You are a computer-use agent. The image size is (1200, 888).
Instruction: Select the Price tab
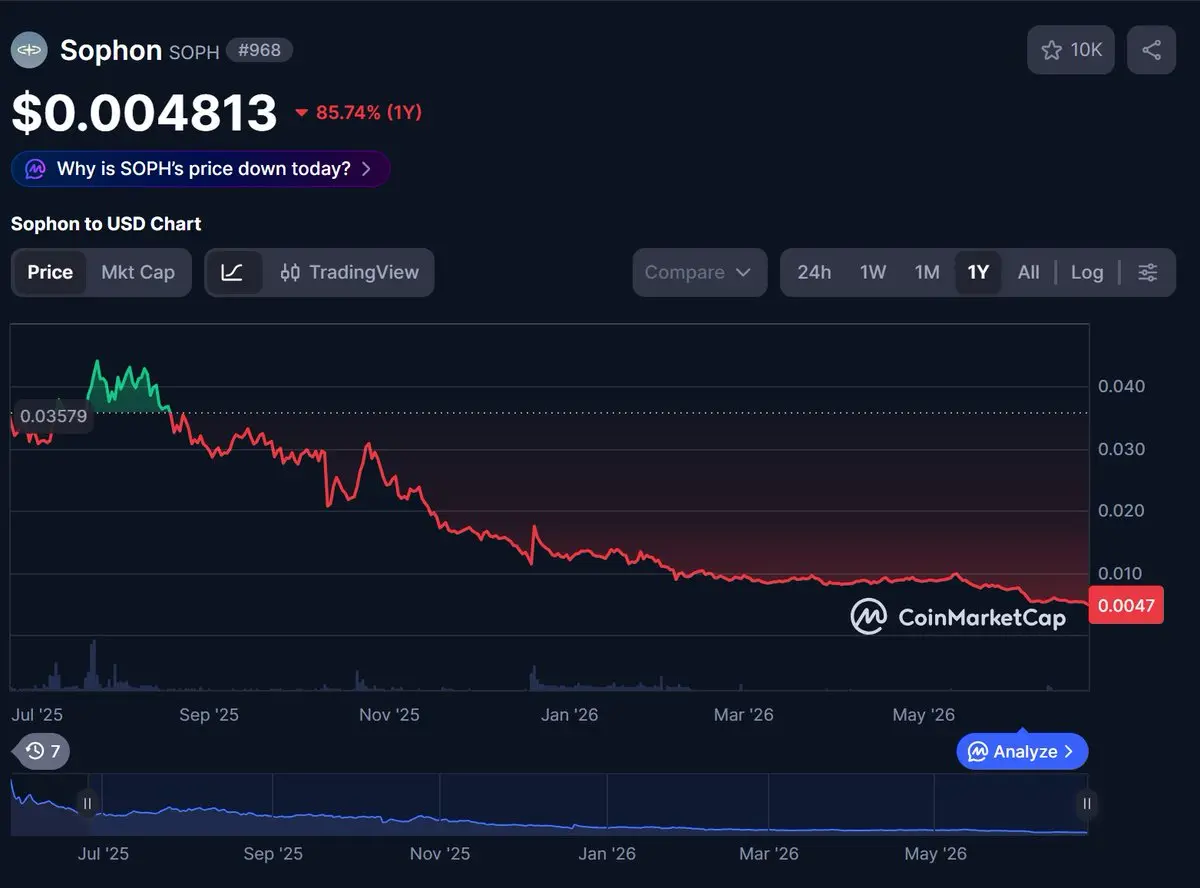pyautogui.click(x=50, y=272)
